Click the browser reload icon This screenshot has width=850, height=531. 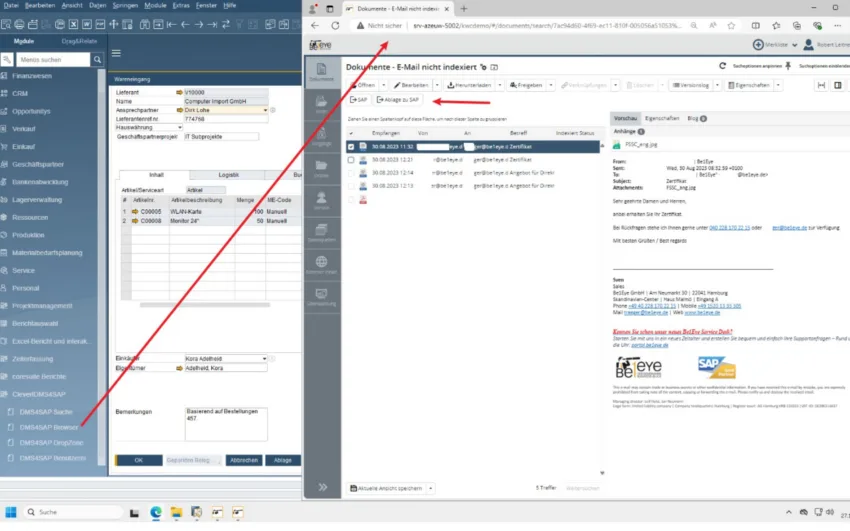point(335,25)
